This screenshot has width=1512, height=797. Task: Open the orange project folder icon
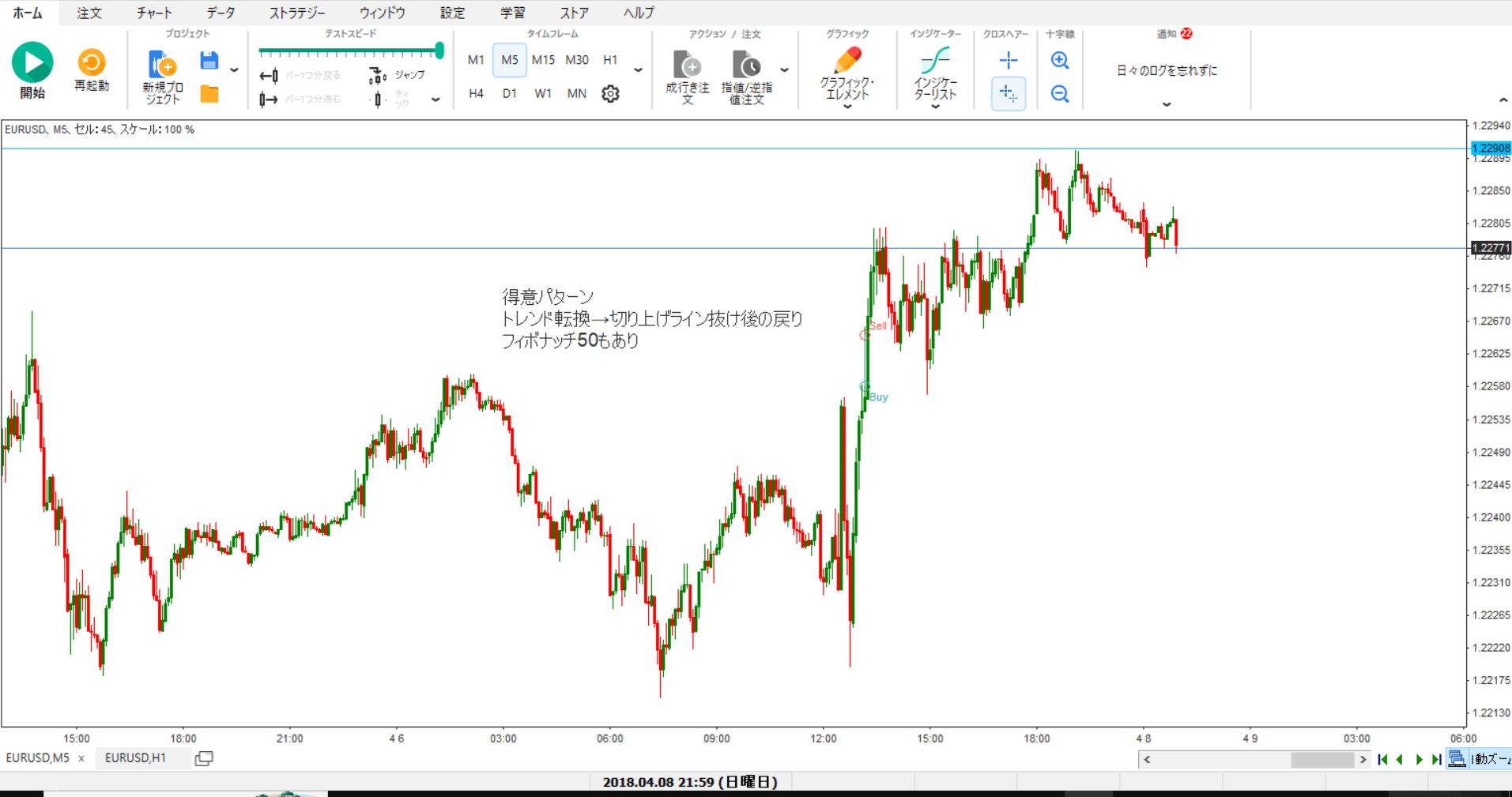[209, 94]
